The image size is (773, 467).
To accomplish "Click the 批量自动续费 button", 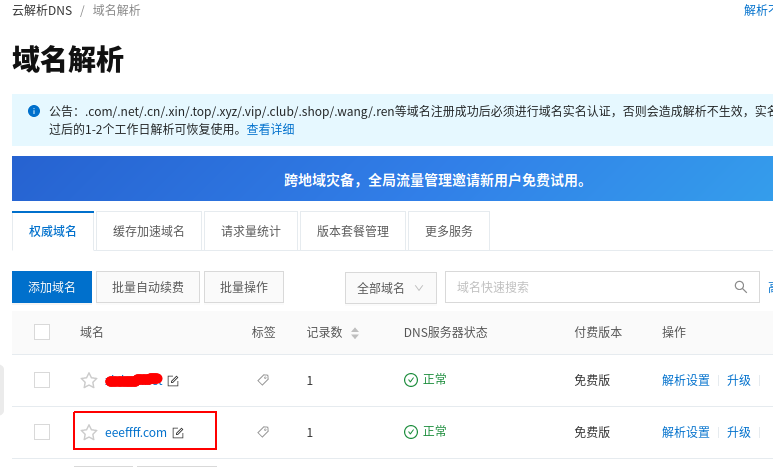I will [x=148, y=287].
